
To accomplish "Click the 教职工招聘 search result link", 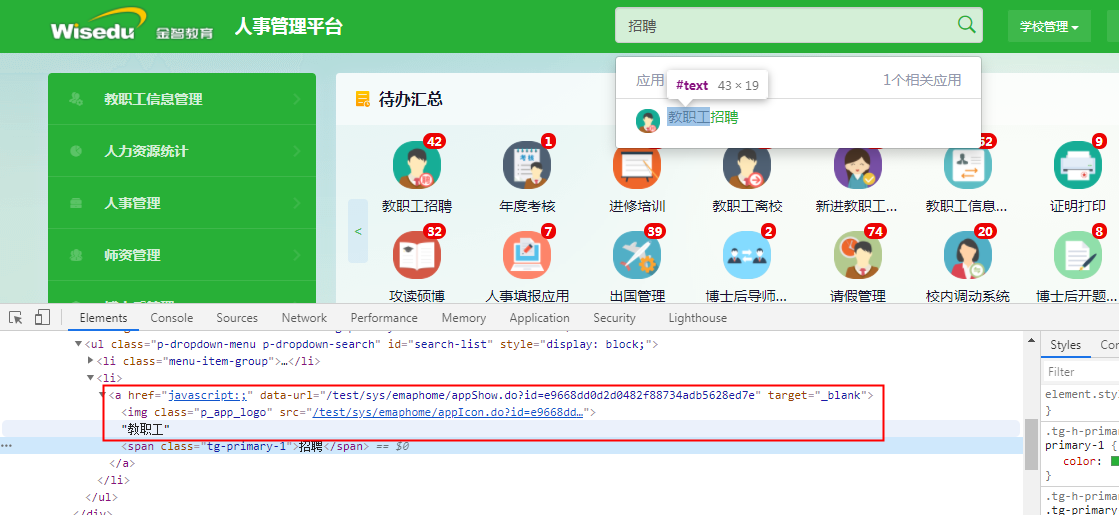I will 703,118.
